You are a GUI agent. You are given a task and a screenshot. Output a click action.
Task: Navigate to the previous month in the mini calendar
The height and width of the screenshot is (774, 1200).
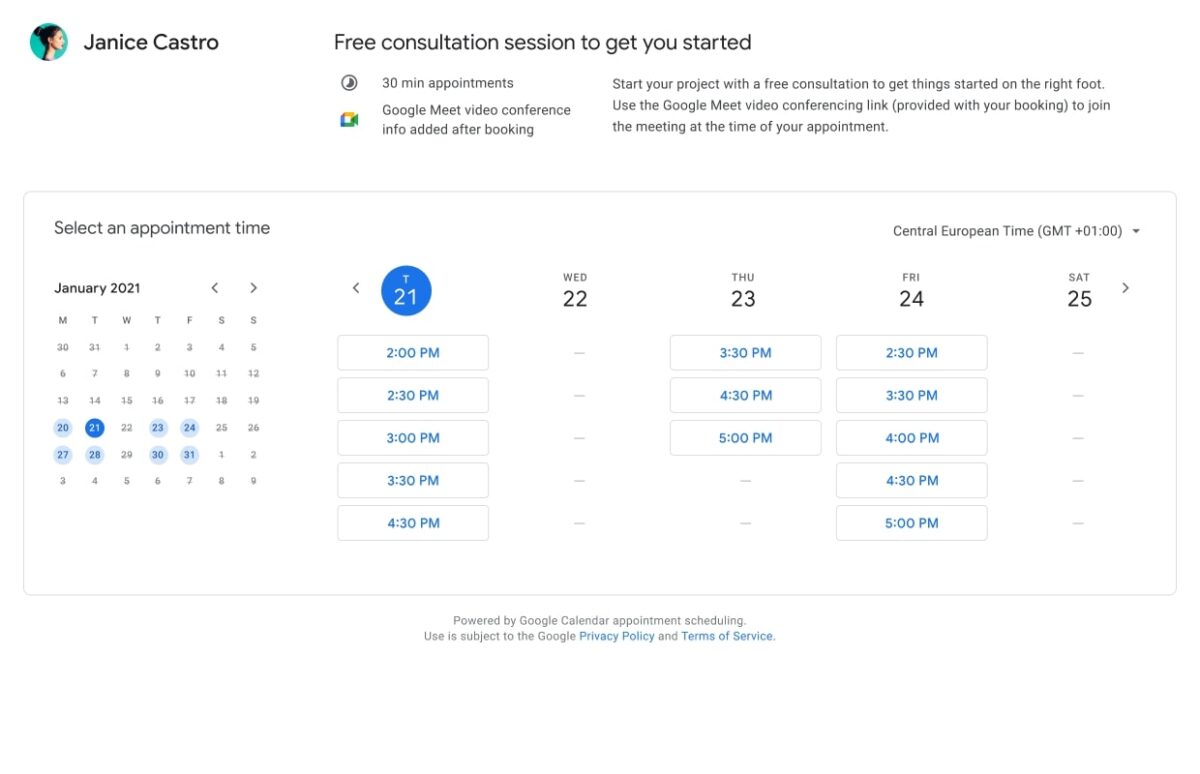coord(214,288)
